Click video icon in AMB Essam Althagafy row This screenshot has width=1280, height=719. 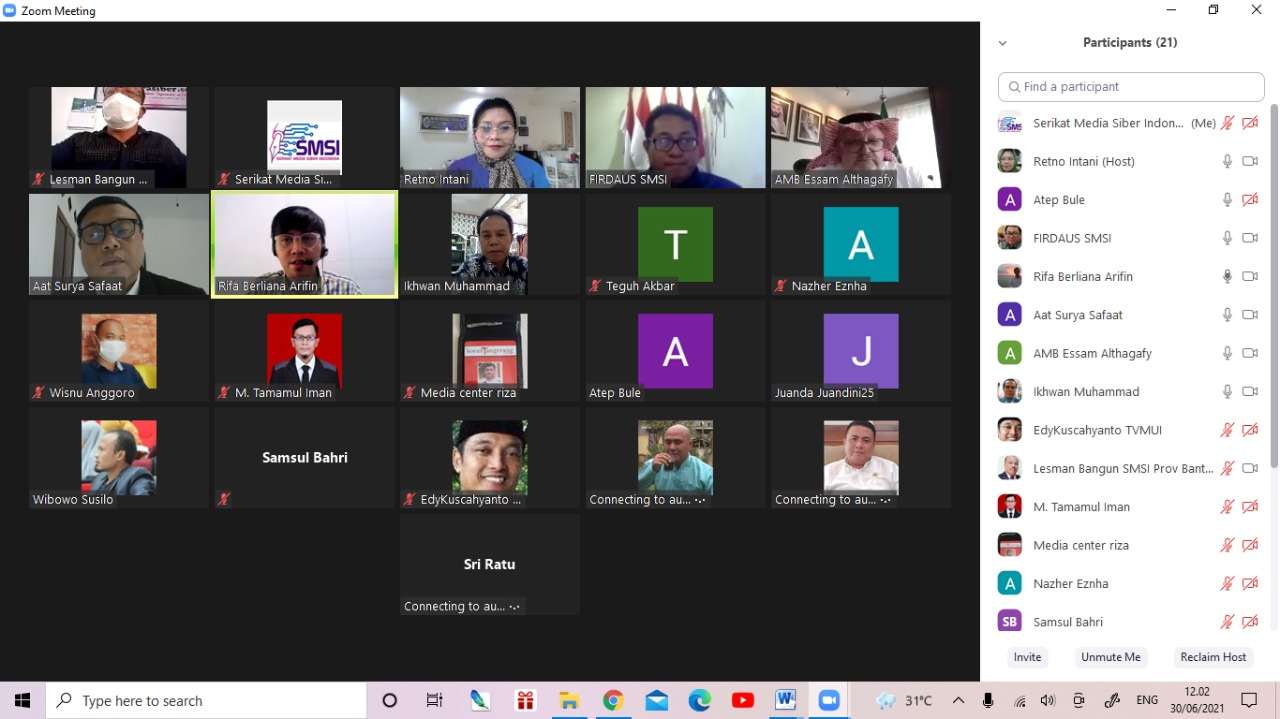1250,353
